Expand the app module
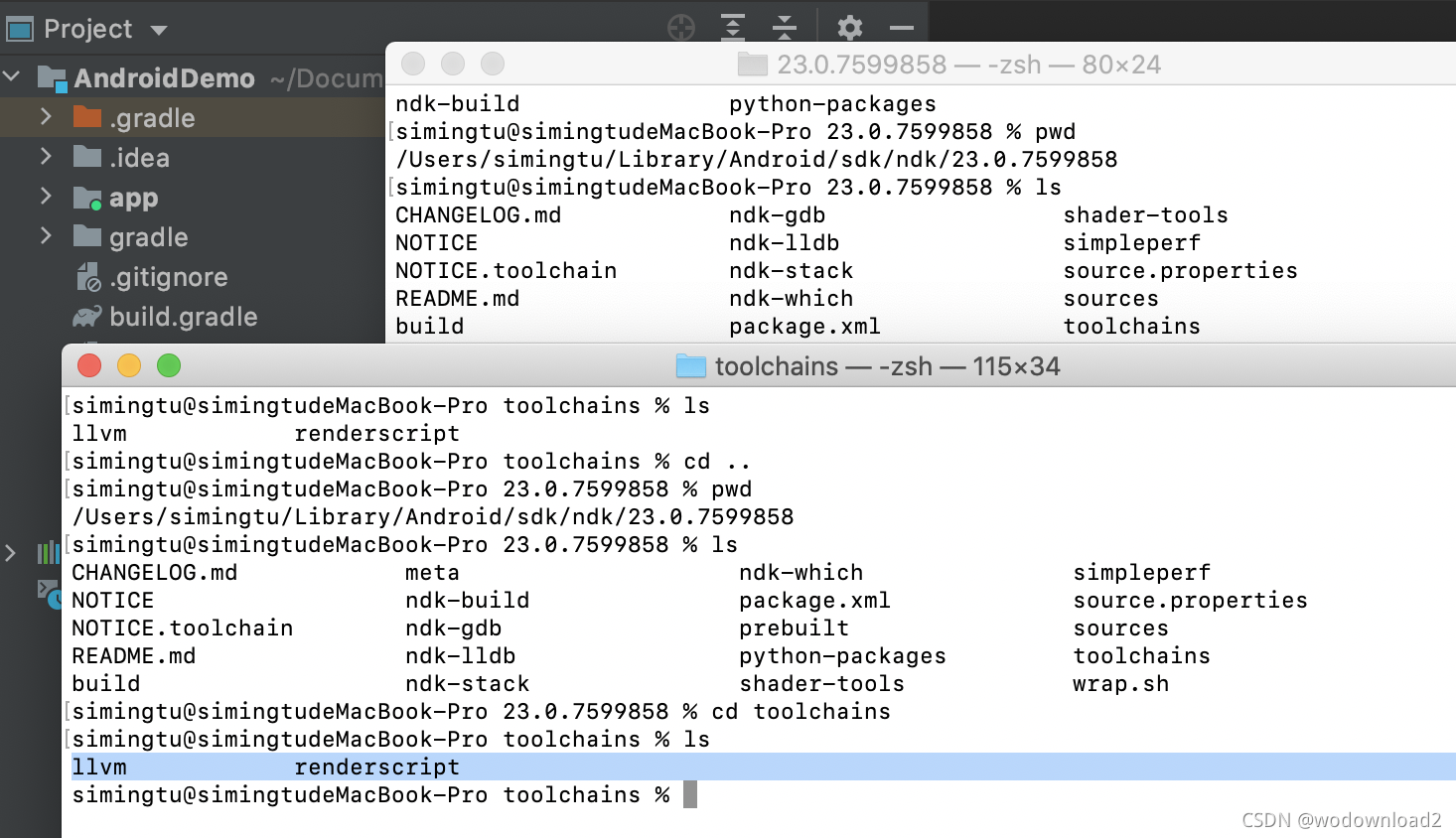This screenshot has width=1456, height=838. pyautogui.click(x=46, y=197)
